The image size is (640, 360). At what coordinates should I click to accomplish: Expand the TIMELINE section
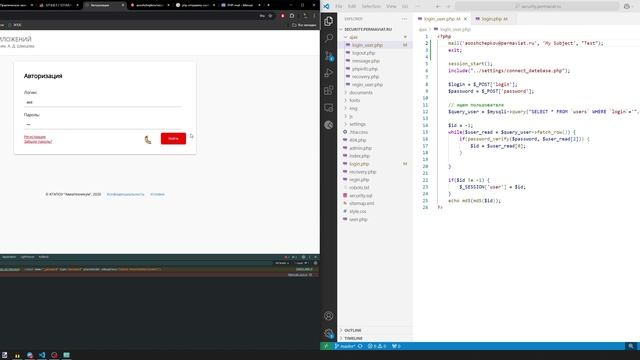(x=353, y=338)
